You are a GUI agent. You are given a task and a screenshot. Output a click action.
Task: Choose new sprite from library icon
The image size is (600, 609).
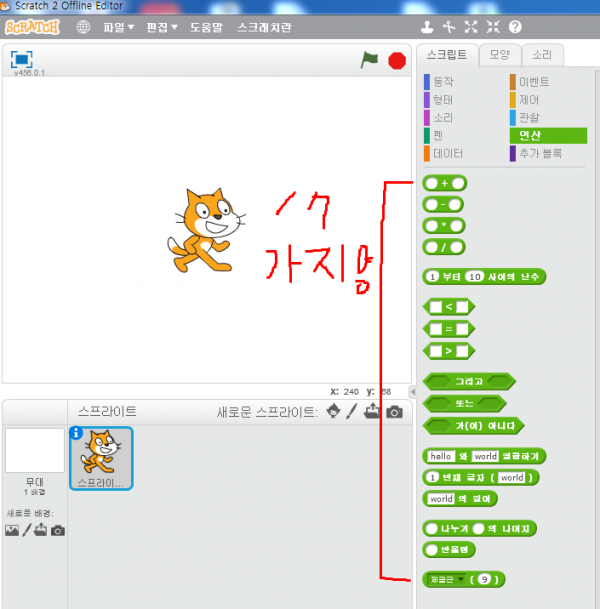pyautogui.click(x=333, y=411)
